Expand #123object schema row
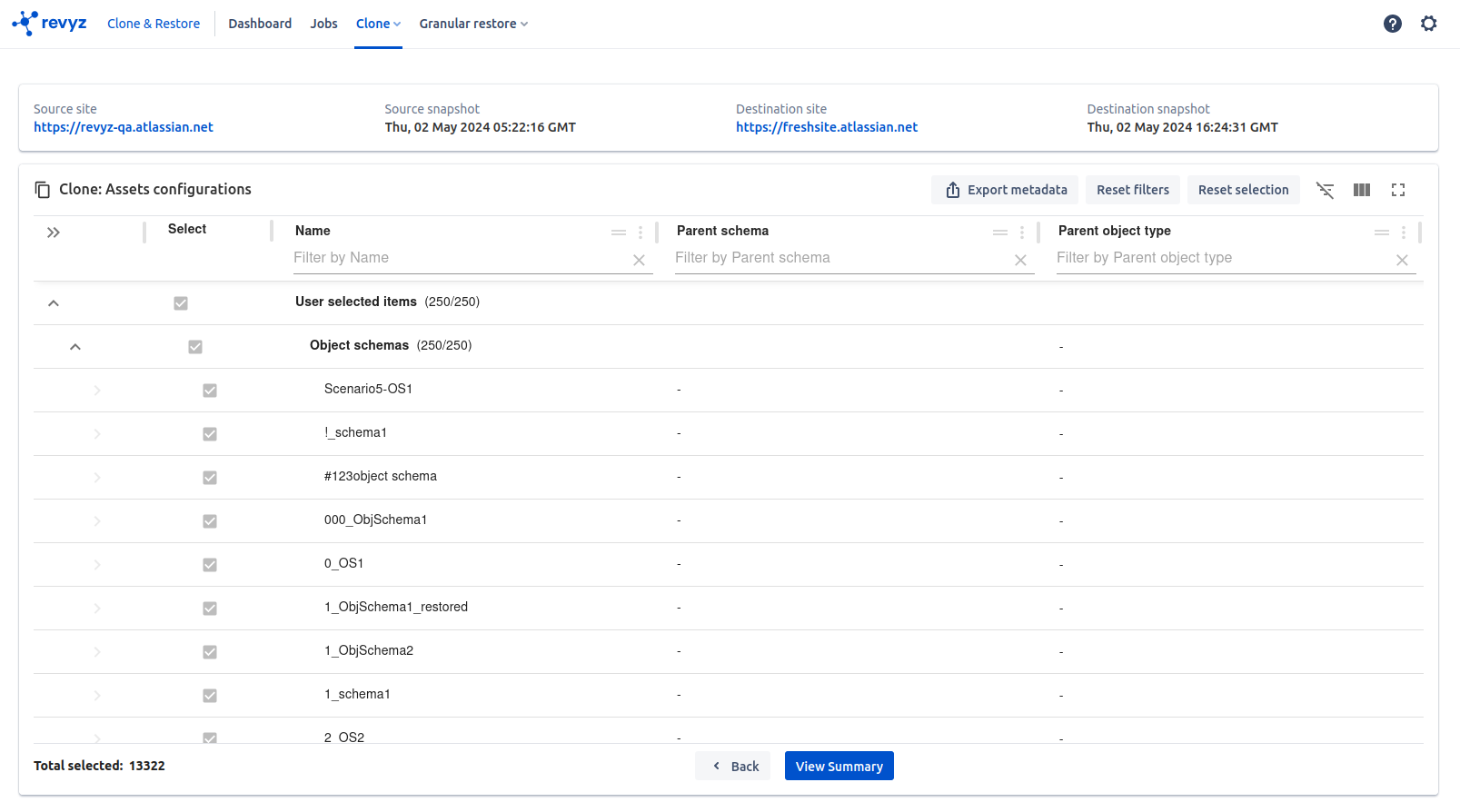 [x=97, y=478]
